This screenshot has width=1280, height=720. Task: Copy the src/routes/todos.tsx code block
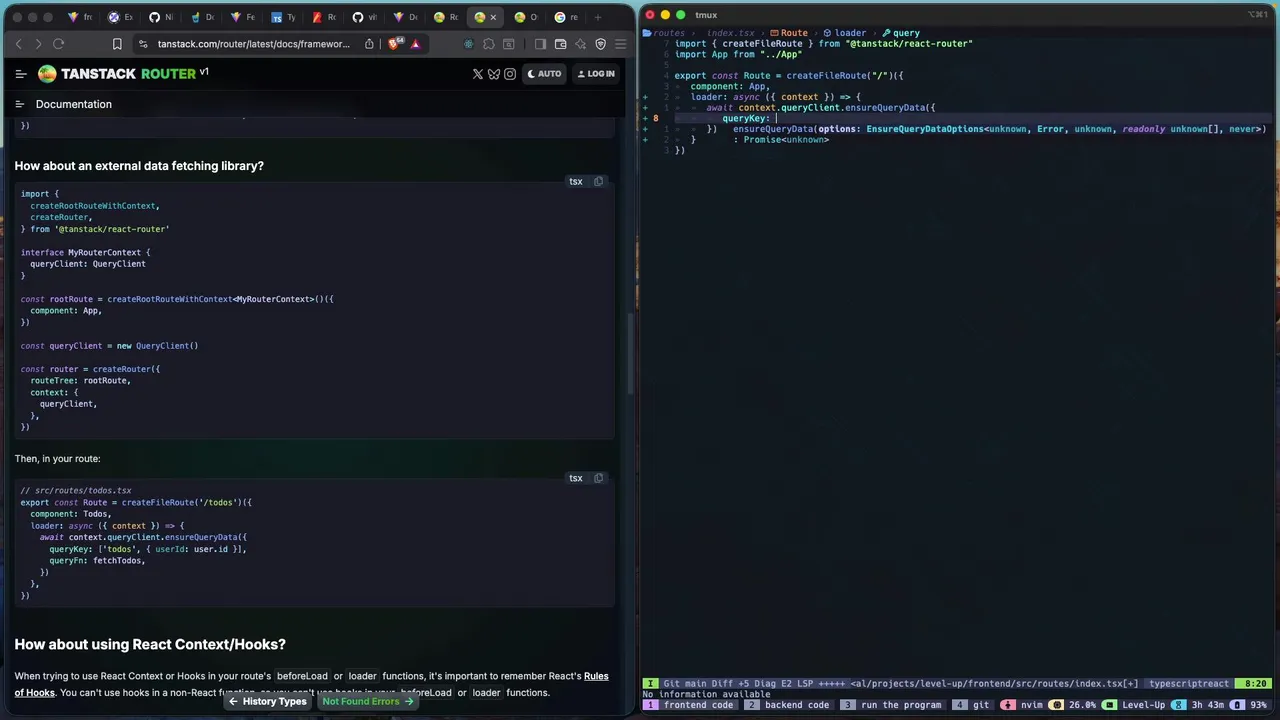click(x=598, y=478)
